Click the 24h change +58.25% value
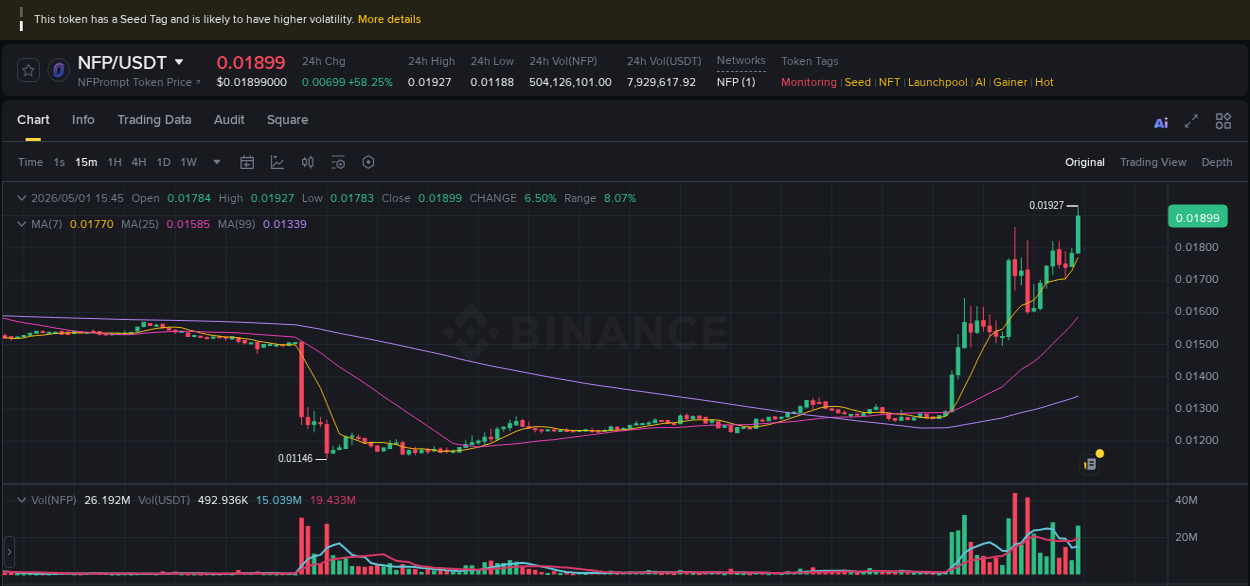The image size is (1250, 586). pyautogui.click(x=370, y=82)
